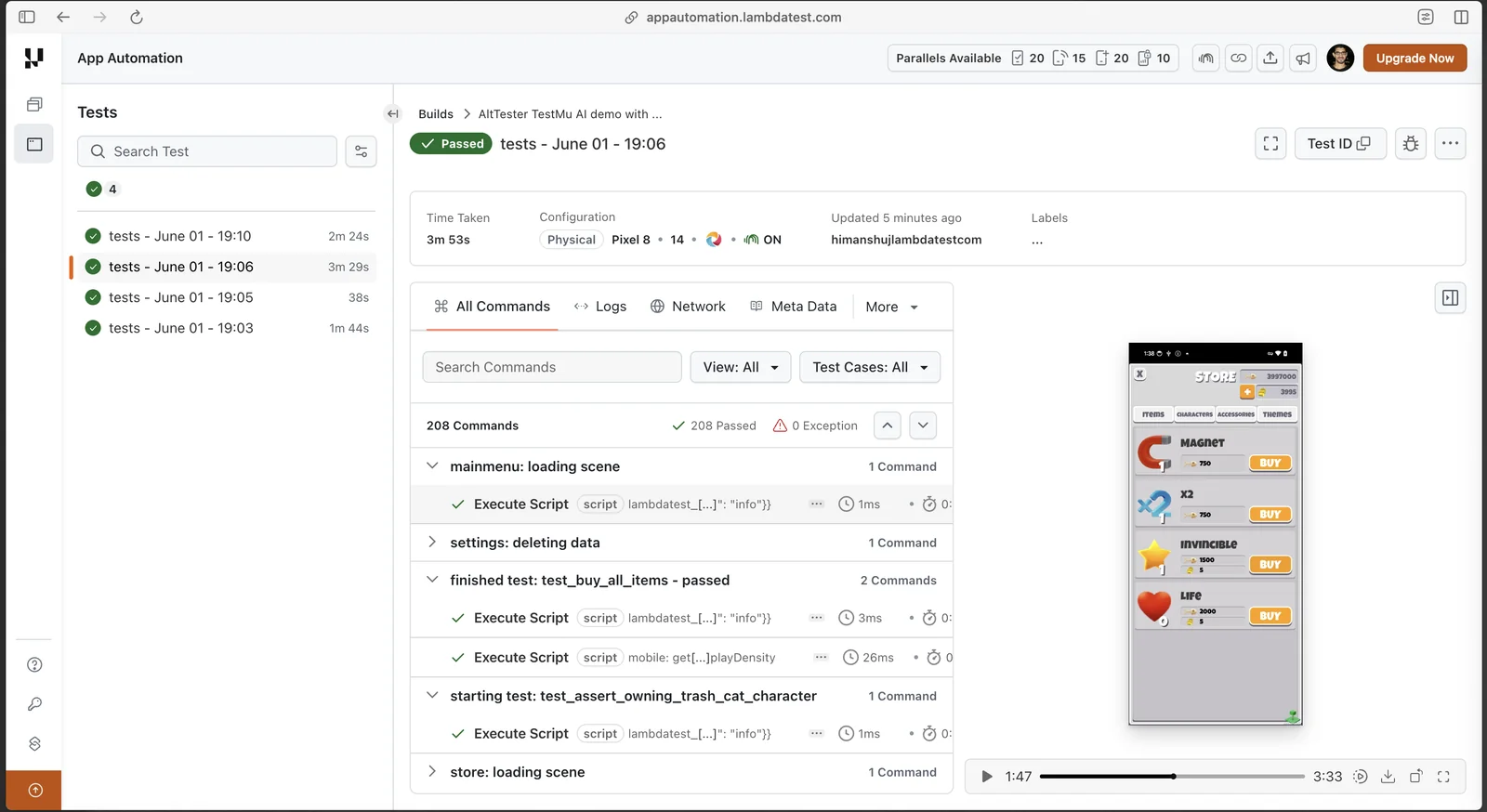Filter by 0 Exception commands

point(815,426)
